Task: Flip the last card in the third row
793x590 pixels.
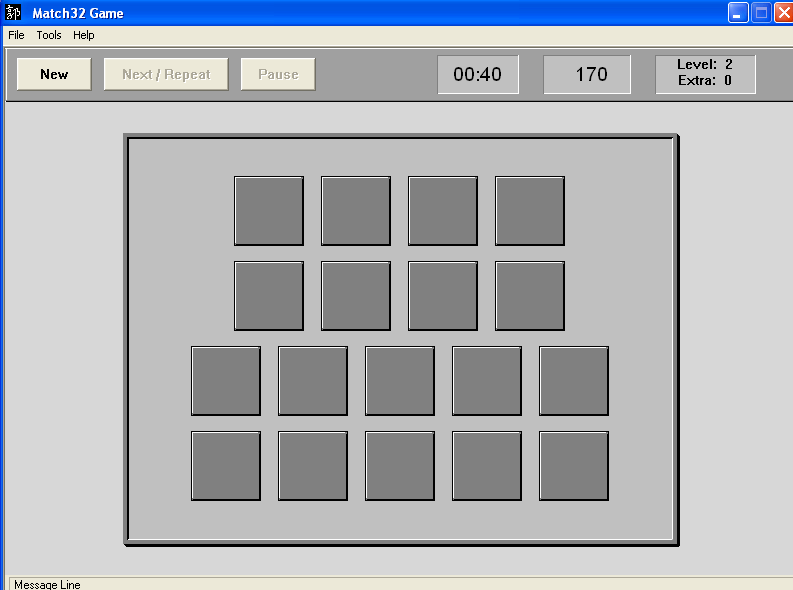Action: (574, 381)
